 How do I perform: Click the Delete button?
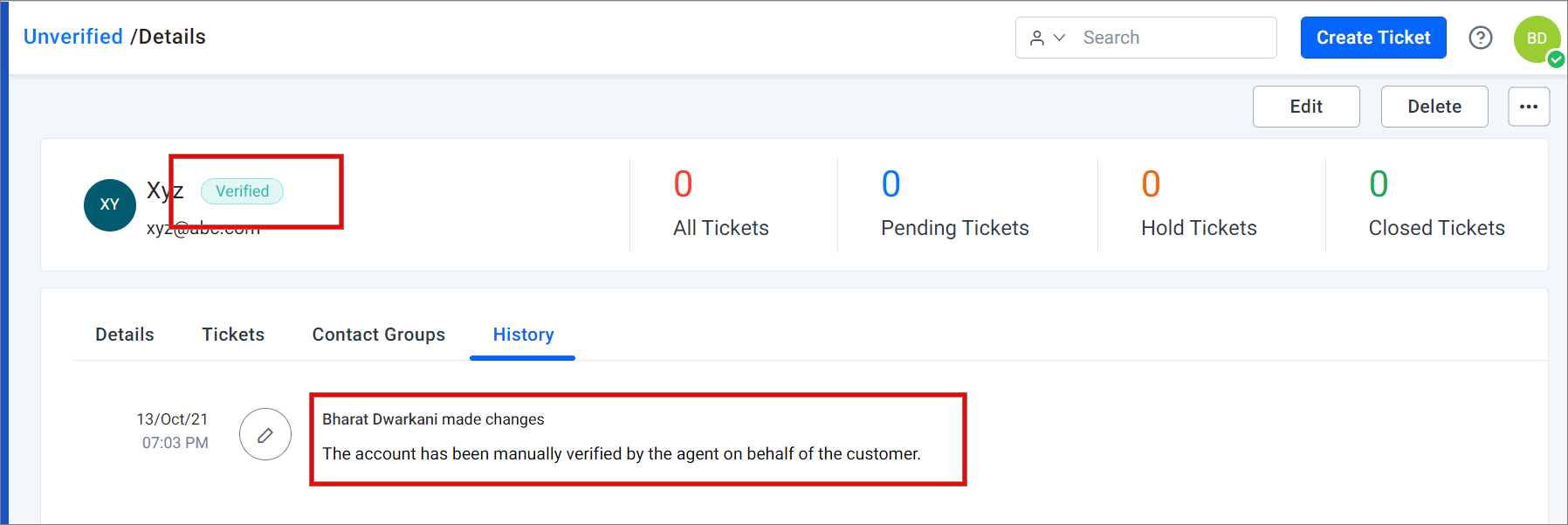pyautogui.click(x=1434, y=107)
